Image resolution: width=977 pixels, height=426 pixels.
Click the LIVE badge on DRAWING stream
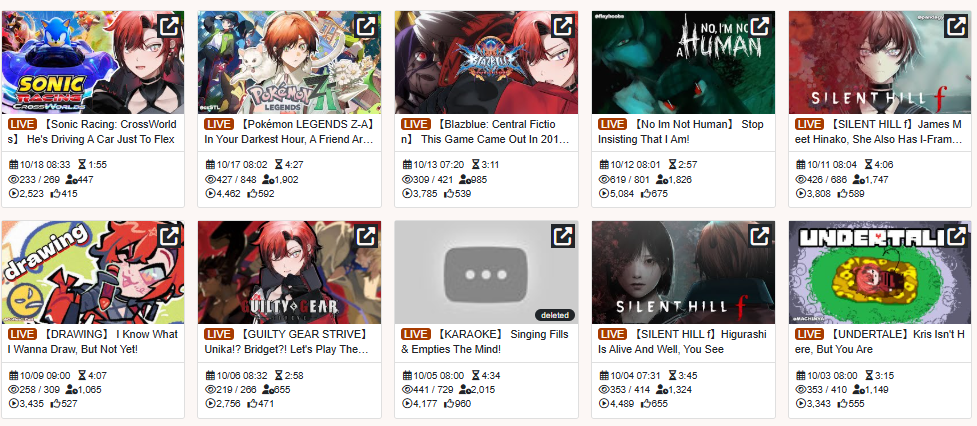(22, 334)
